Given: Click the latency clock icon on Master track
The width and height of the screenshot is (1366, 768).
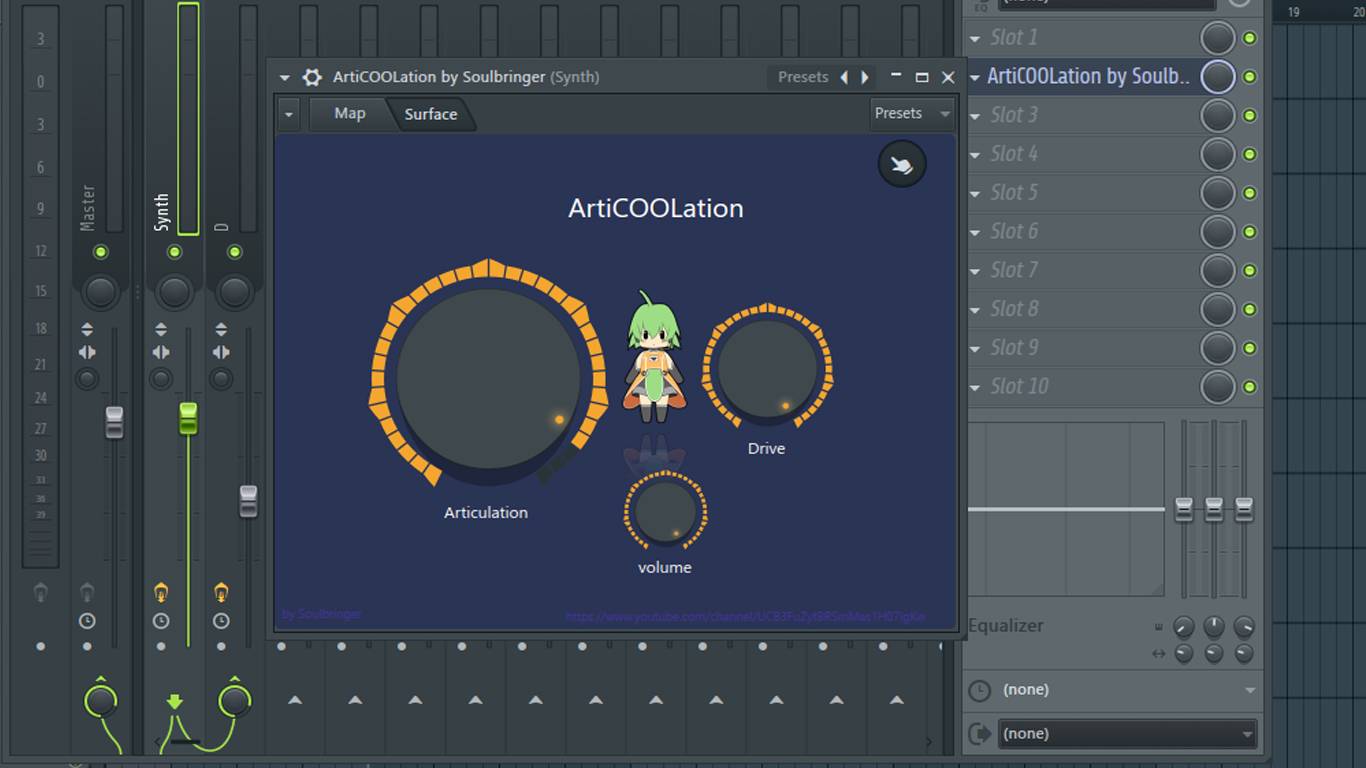Looking at the screenshot, I should (87, 621).
